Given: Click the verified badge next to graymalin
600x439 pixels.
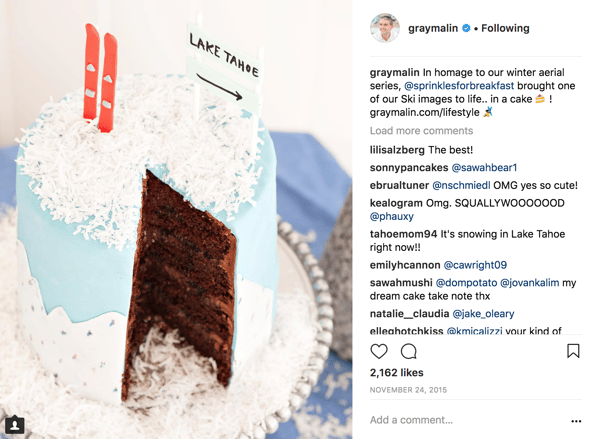Looking at the screenshot, I should [x=466, y=28].
